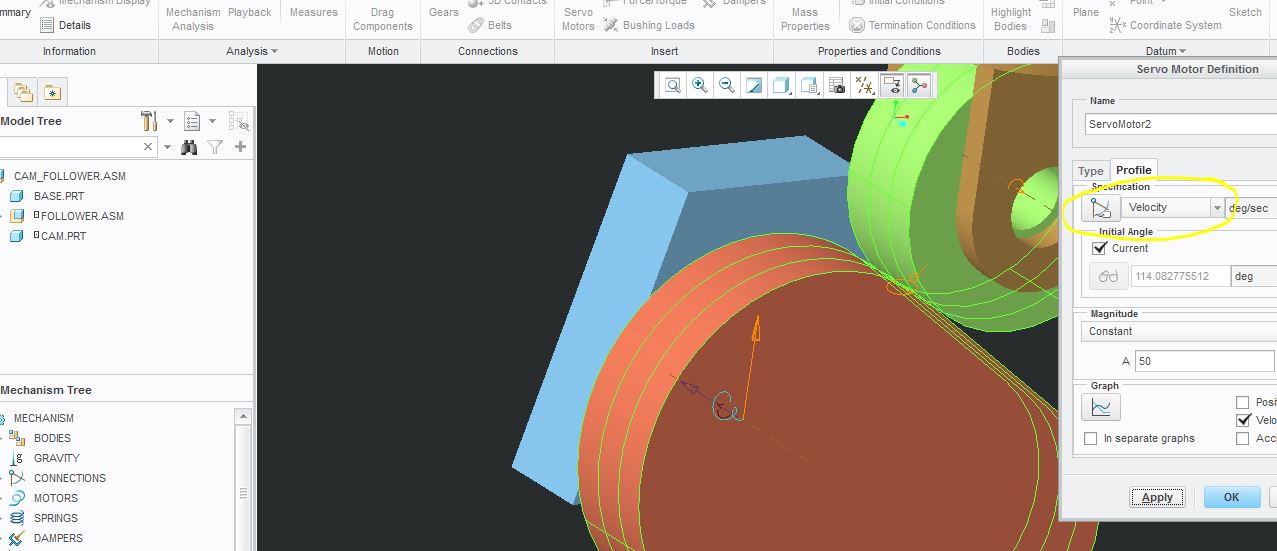Switch to the Type tab
The image size is (1277, 551).
(x=1091, y=171)
